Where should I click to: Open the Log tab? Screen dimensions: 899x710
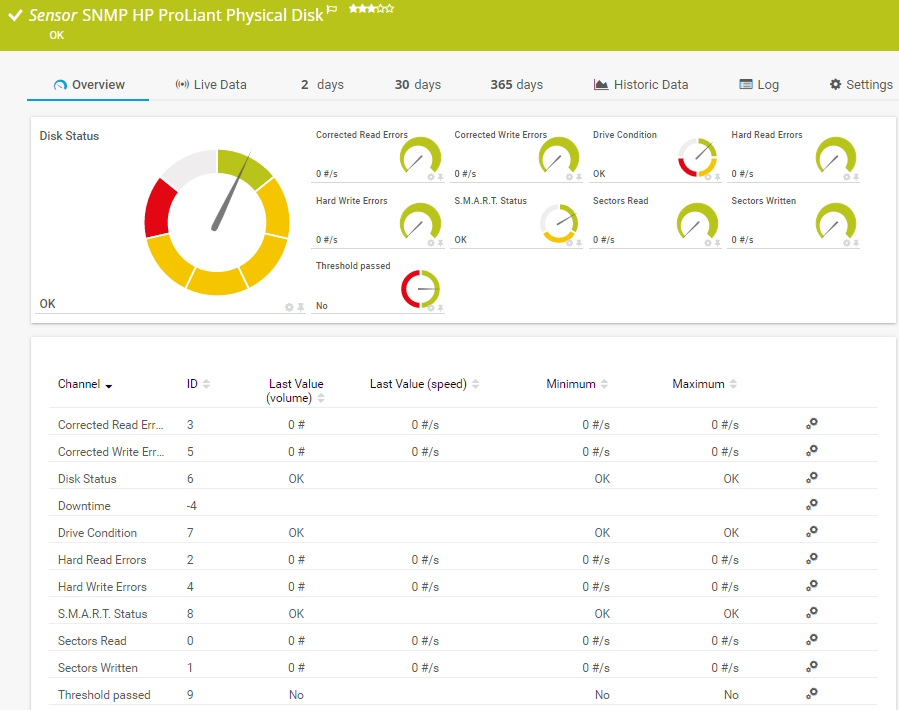[x=759, y=85]
